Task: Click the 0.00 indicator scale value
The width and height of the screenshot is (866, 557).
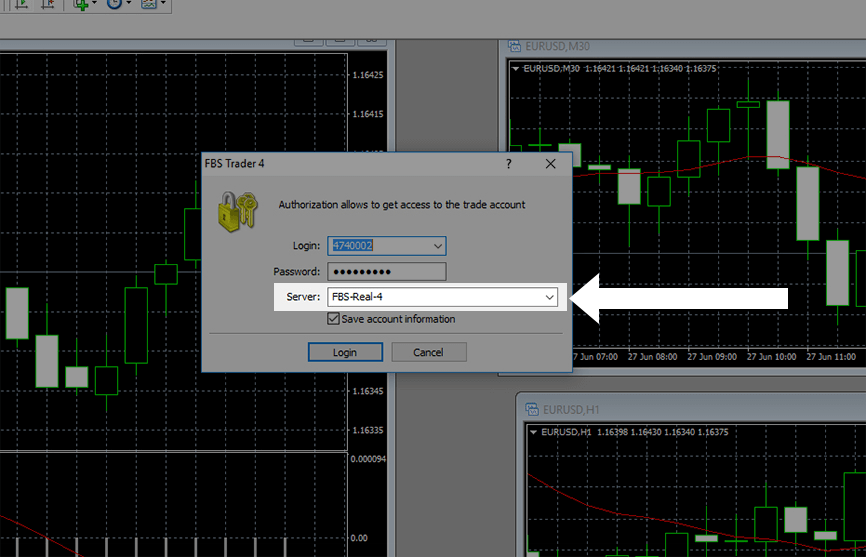Action: tap(359, 538)
